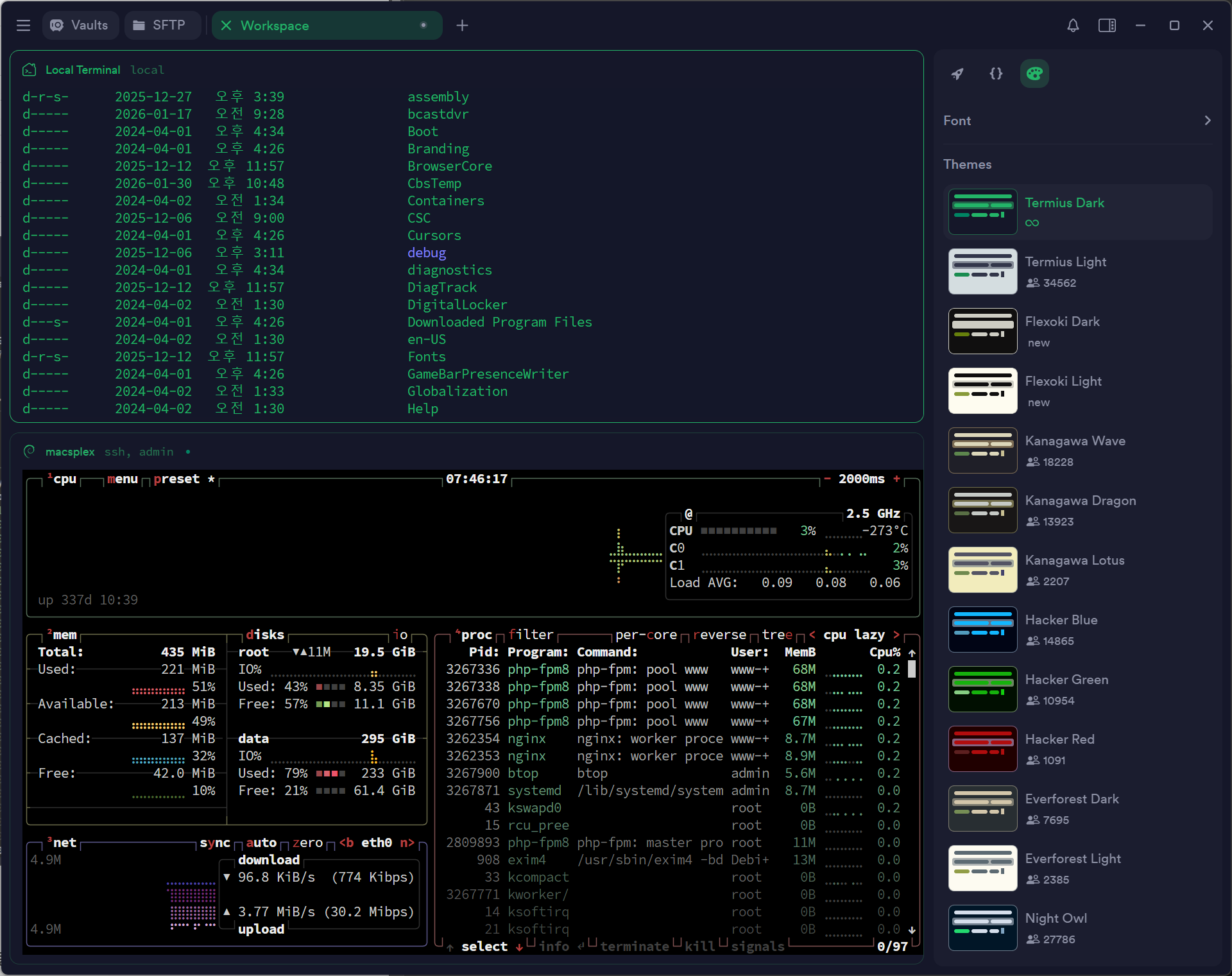Toggle reverse sorting in btop proc
The height and width of the screenshot is (976, 1232).
click(x=719, y=635)
